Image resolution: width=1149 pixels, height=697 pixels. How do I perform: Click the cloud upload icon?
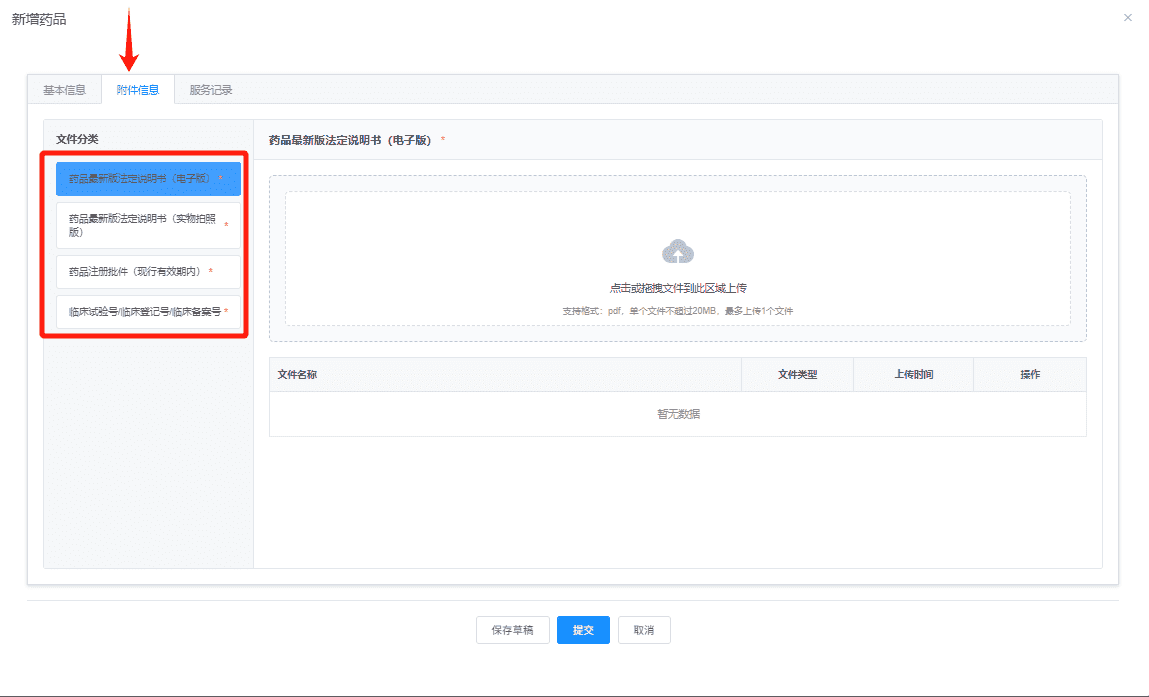pyautogui.click(x=678, y=251)
